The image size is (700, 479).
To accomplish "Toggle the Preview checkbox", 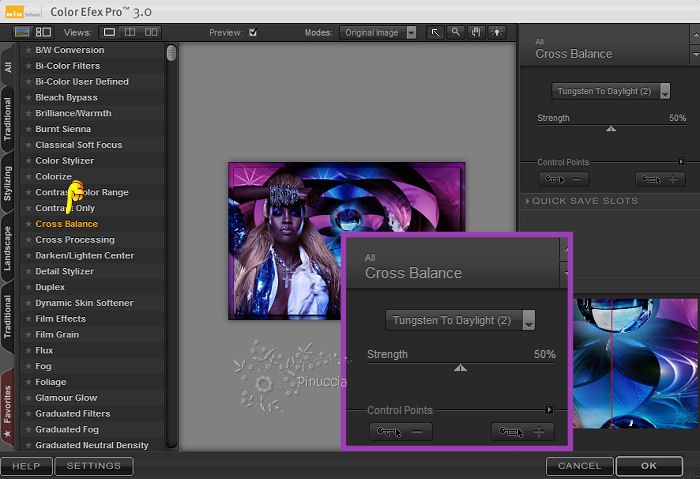I will 252,33.
